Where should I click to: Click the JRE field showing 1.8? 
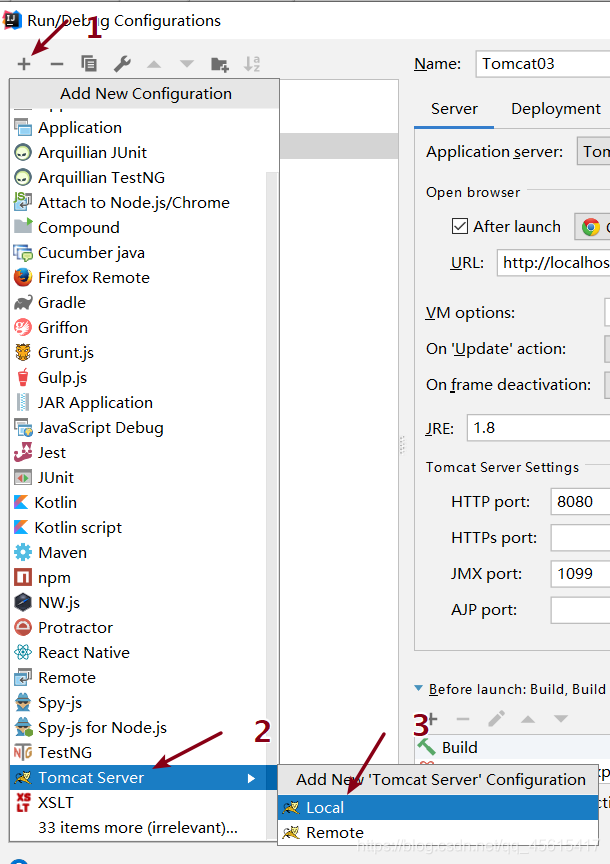pos(538,428)
